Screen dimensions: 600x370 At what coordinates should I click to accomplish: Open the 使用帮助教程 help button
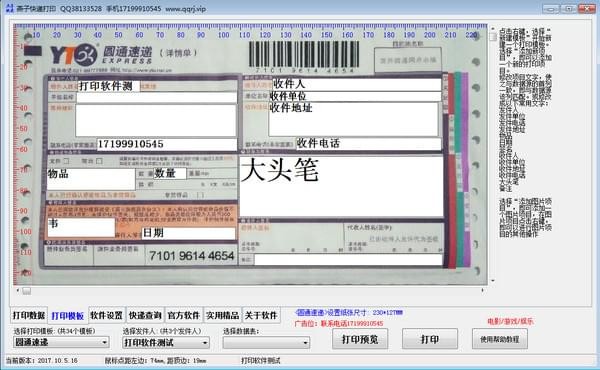point(499,339)
